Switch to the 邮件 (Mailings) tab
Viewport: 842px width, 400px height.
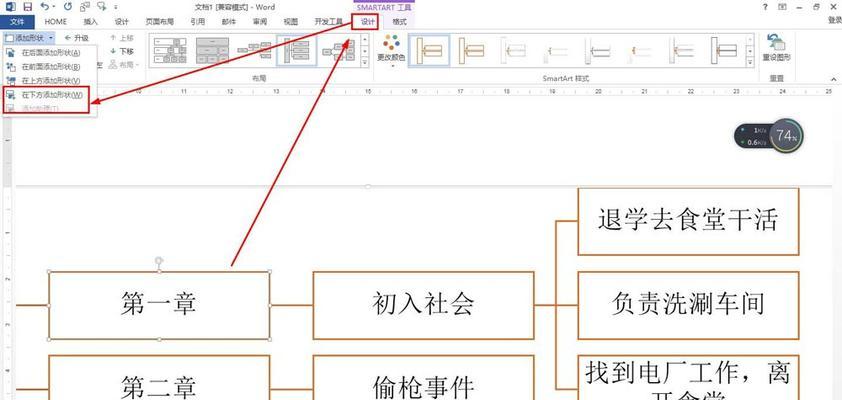point(228,22)
